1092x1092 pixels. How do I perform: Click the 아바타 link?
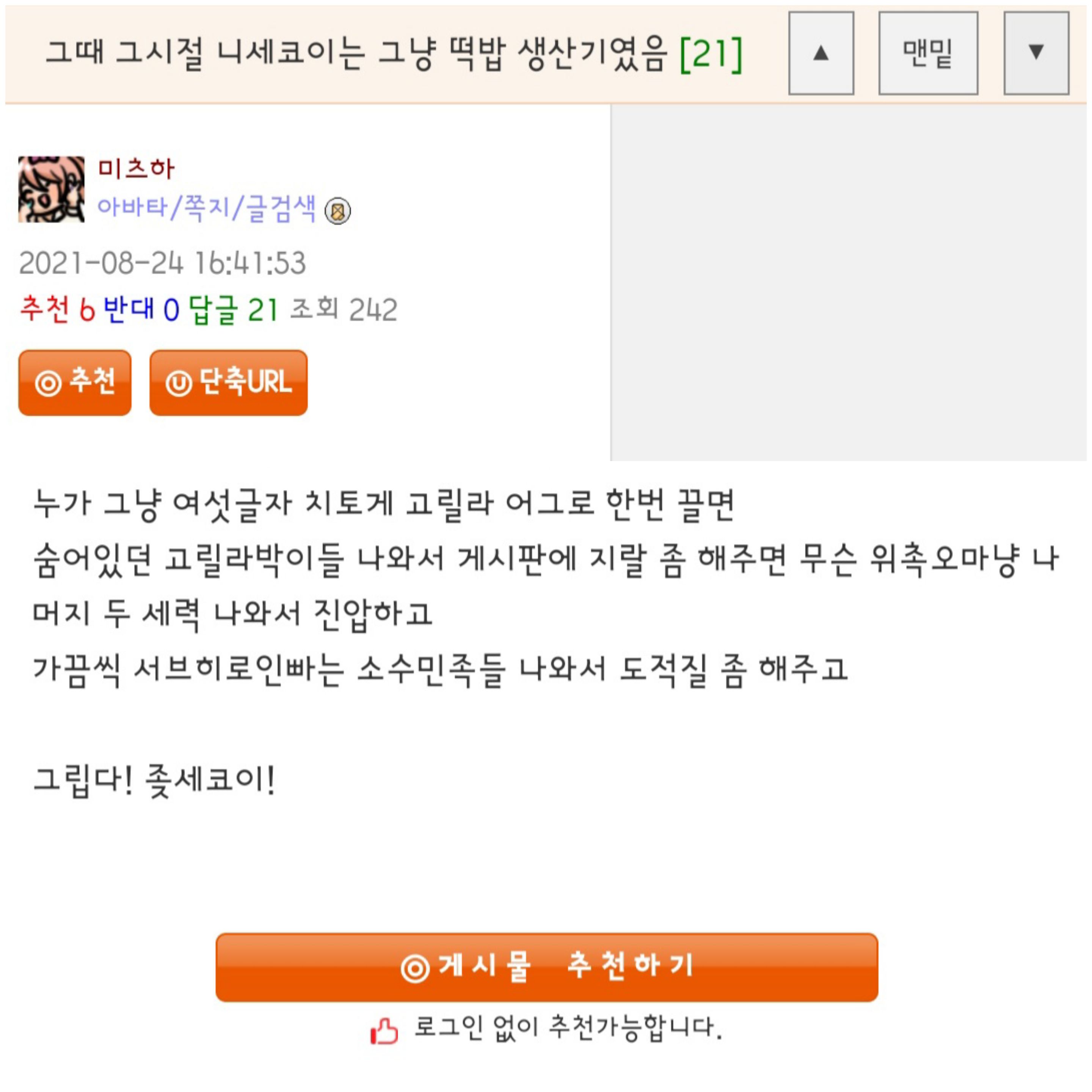[x=132, y=207]
